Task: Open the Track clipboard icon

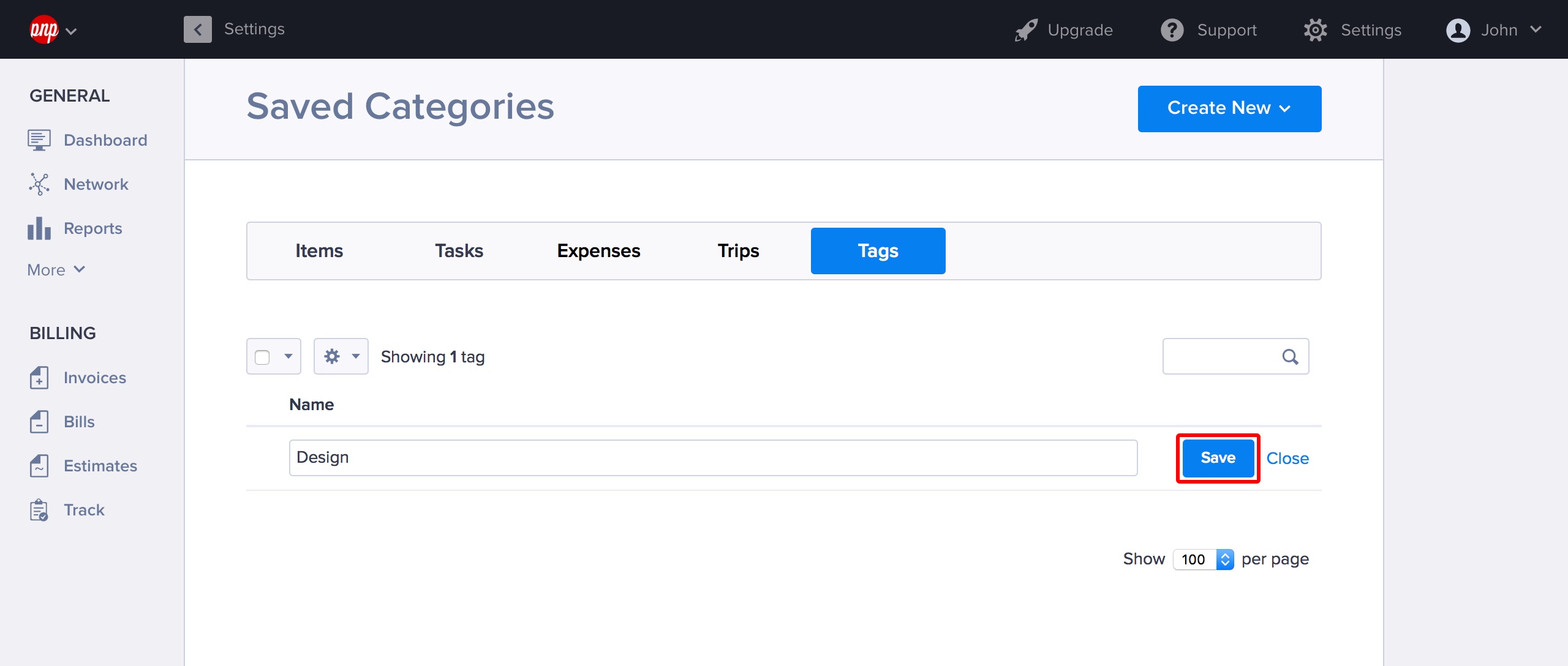Action: tap(39, 510)
